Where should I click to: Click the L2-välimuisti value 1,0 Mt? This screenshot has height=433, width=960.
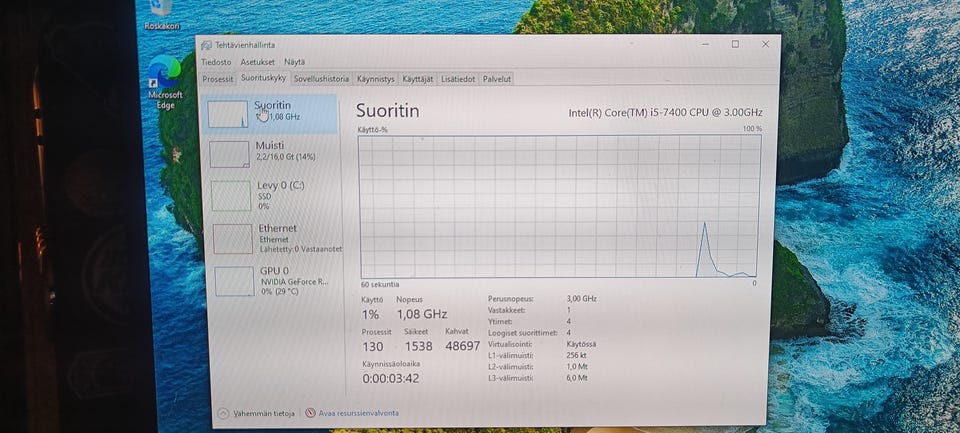(577, 367)
